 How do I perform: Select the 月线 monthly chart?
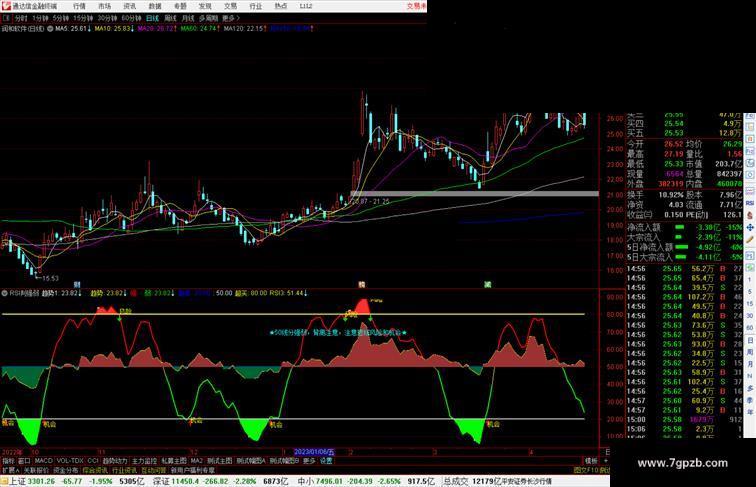coord(188,18)
